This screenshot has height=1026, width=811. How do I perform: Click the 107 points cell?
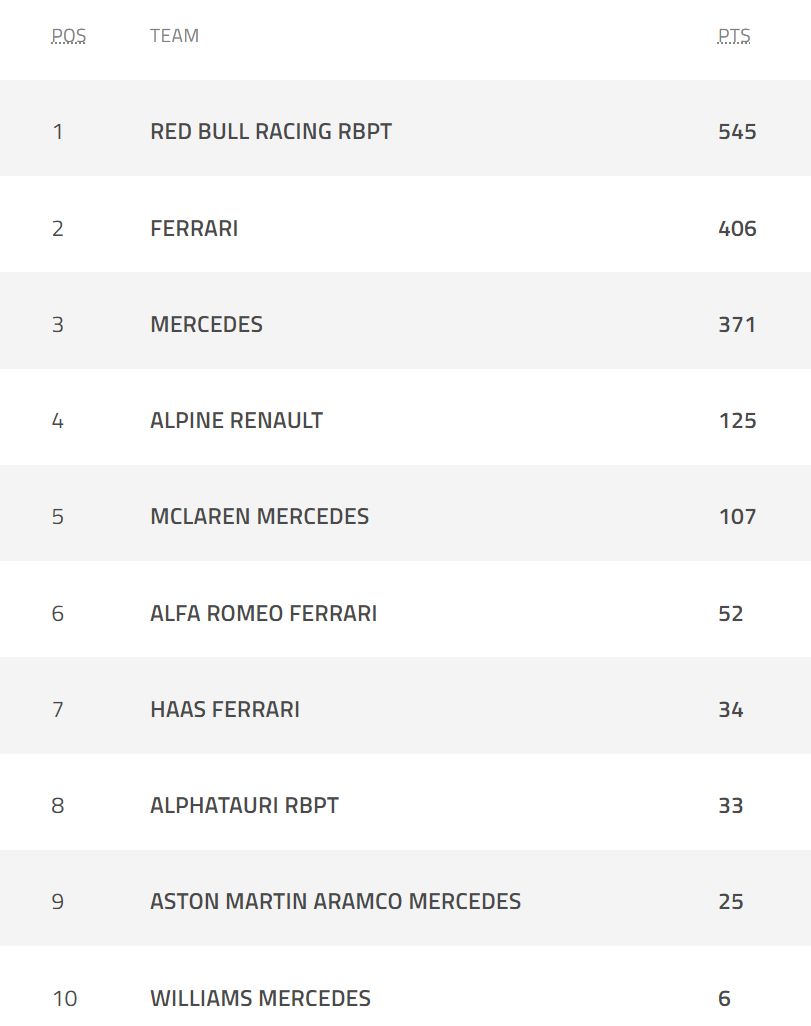[x=737, y=516]
